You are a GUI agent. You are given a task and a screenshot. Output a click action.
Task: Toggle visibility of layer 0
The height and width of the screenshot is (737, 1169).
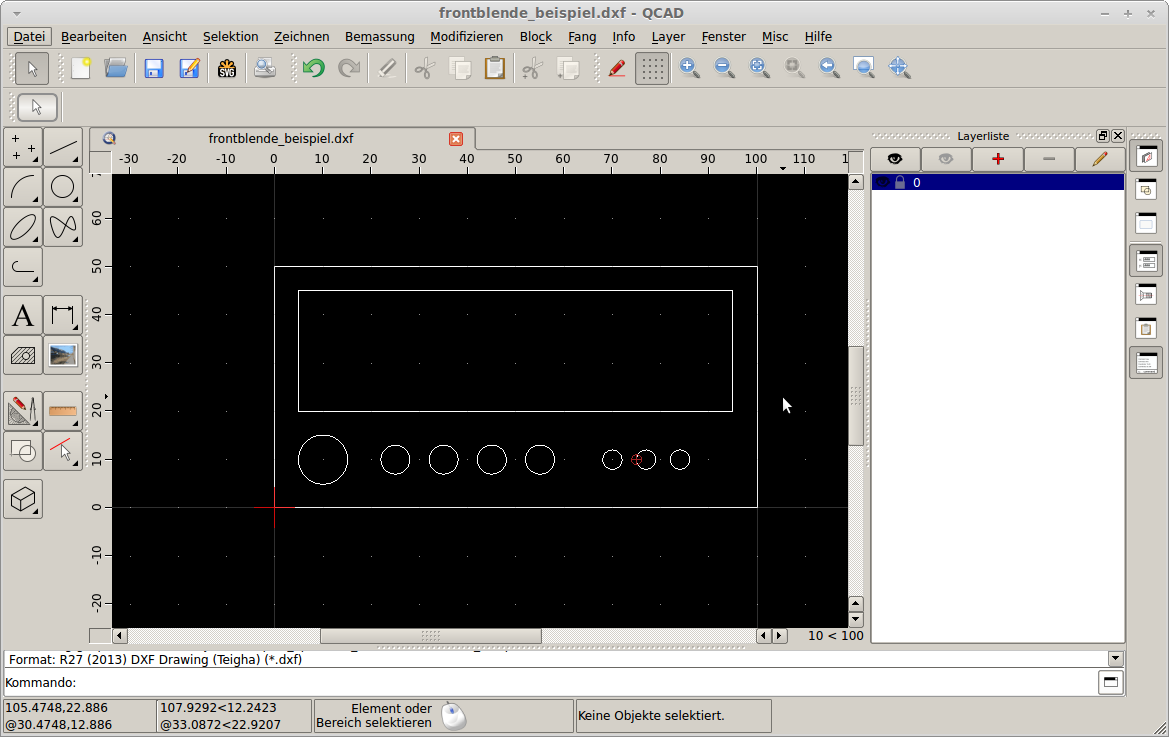click(x=883, y=183)
